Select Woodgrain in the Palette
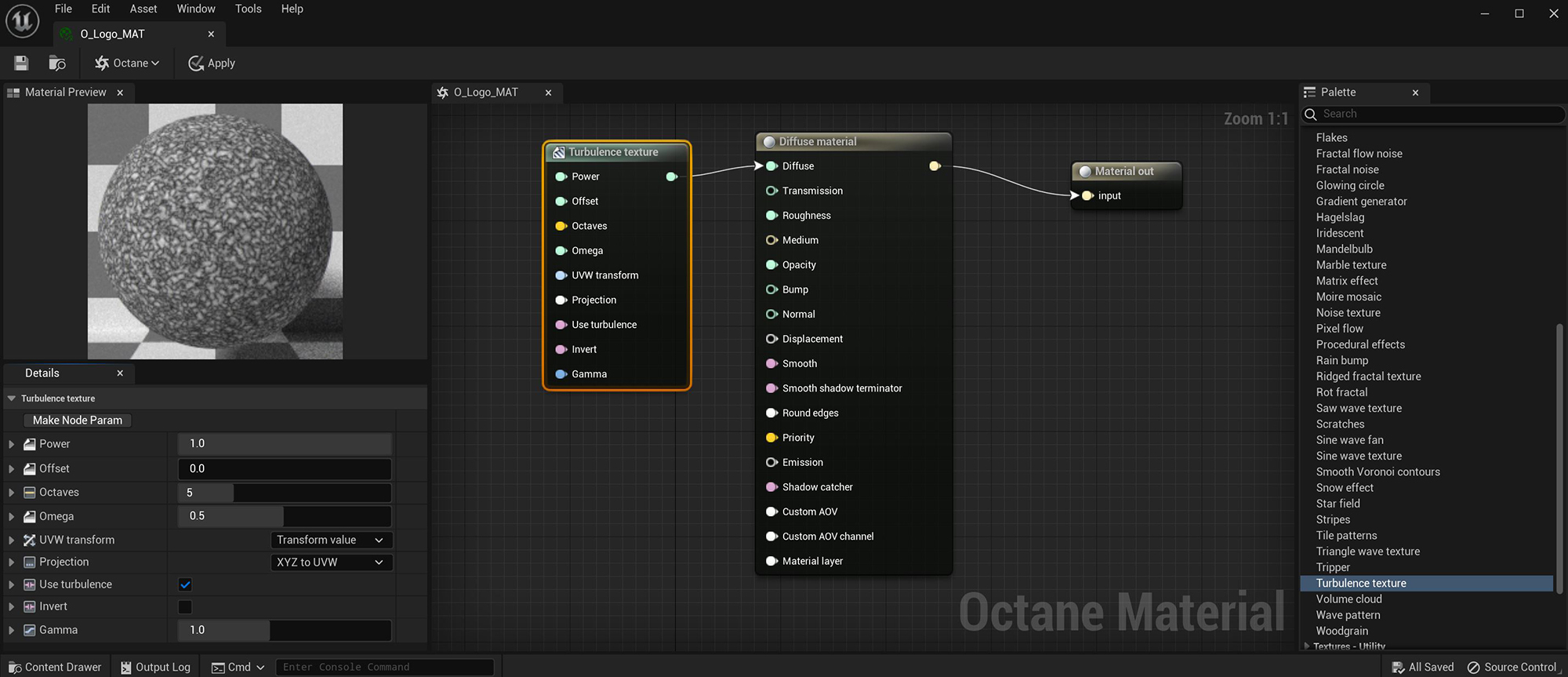The image size is (1568, 677). tap(1342, 632)
